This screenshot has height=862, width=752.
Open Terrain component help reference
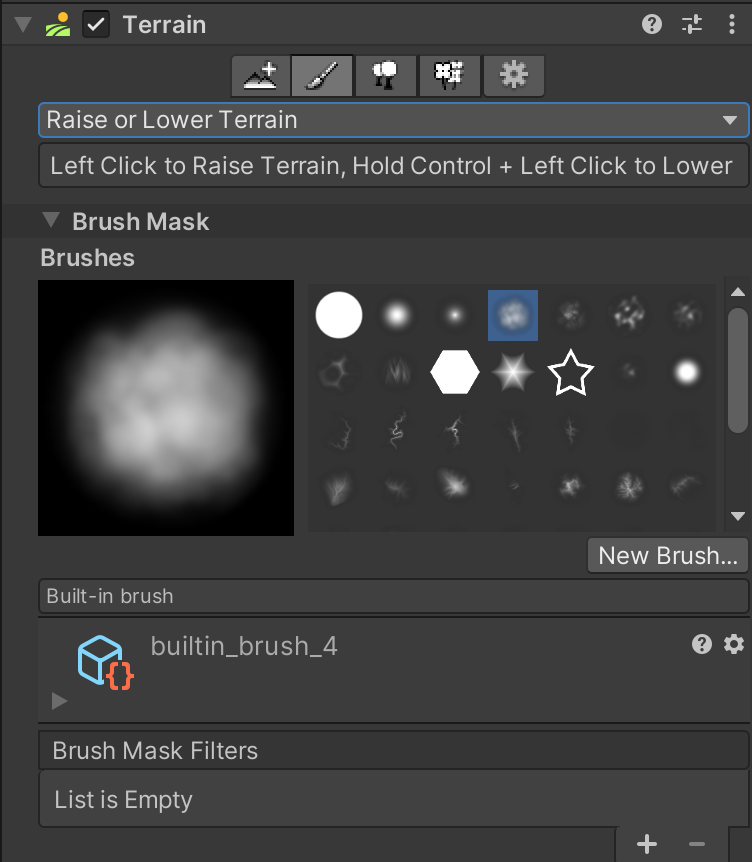pyautogui.click(x=652, y=24)
